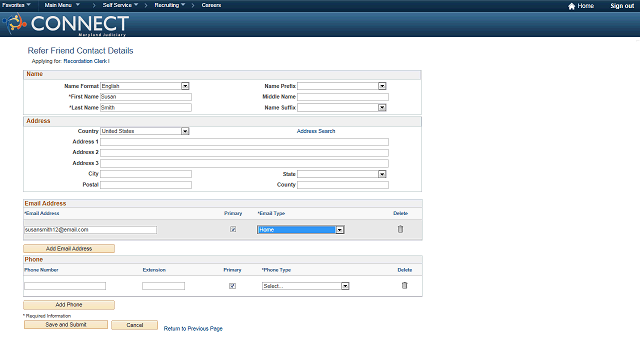The image size is (640, 360).
Task: Open the Favorites menu
Action: 16,5
